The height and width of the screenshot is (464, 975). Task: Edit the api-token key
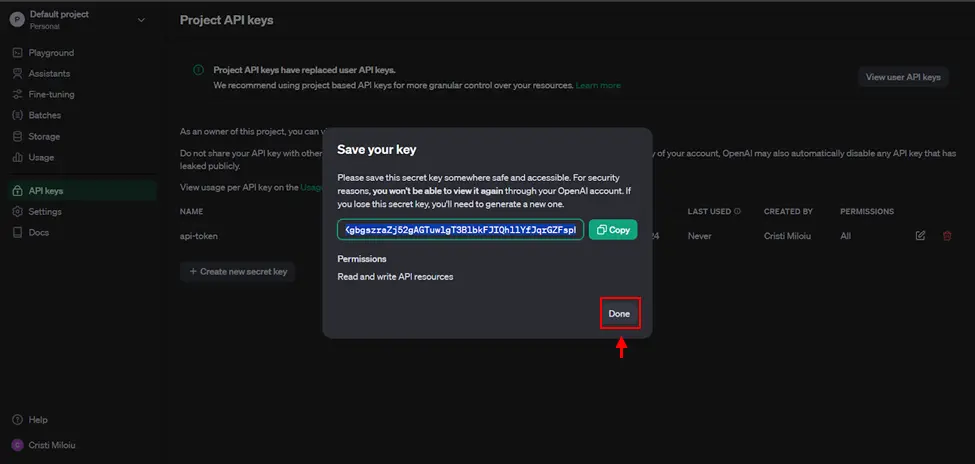[920, 236]
